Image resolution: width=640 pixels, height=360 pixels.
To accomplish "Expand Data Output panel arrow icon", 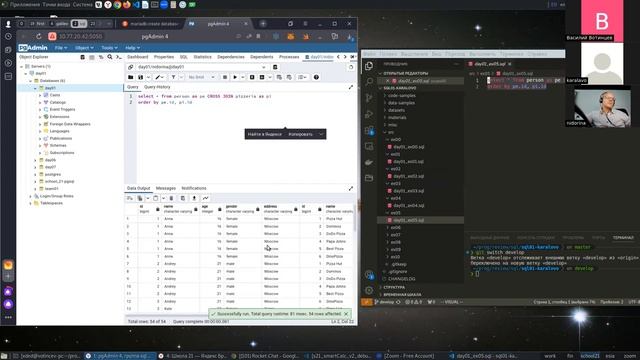I will 351,188.
